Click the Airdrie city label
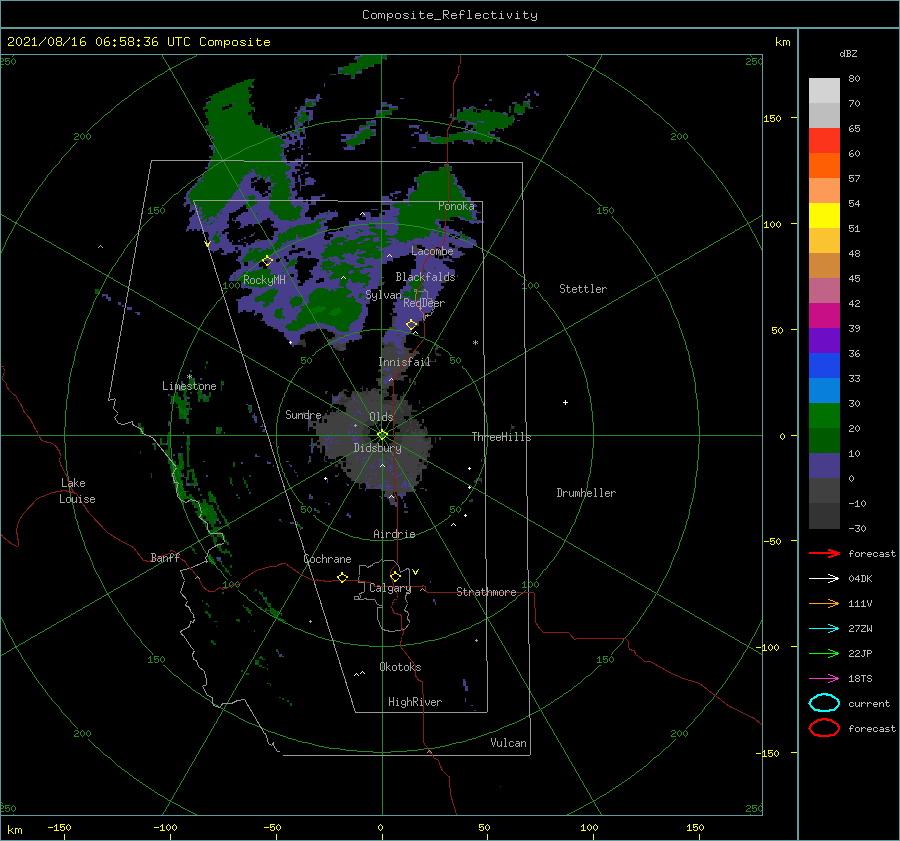This screenshot has width=900, height=841. point(394,534)
